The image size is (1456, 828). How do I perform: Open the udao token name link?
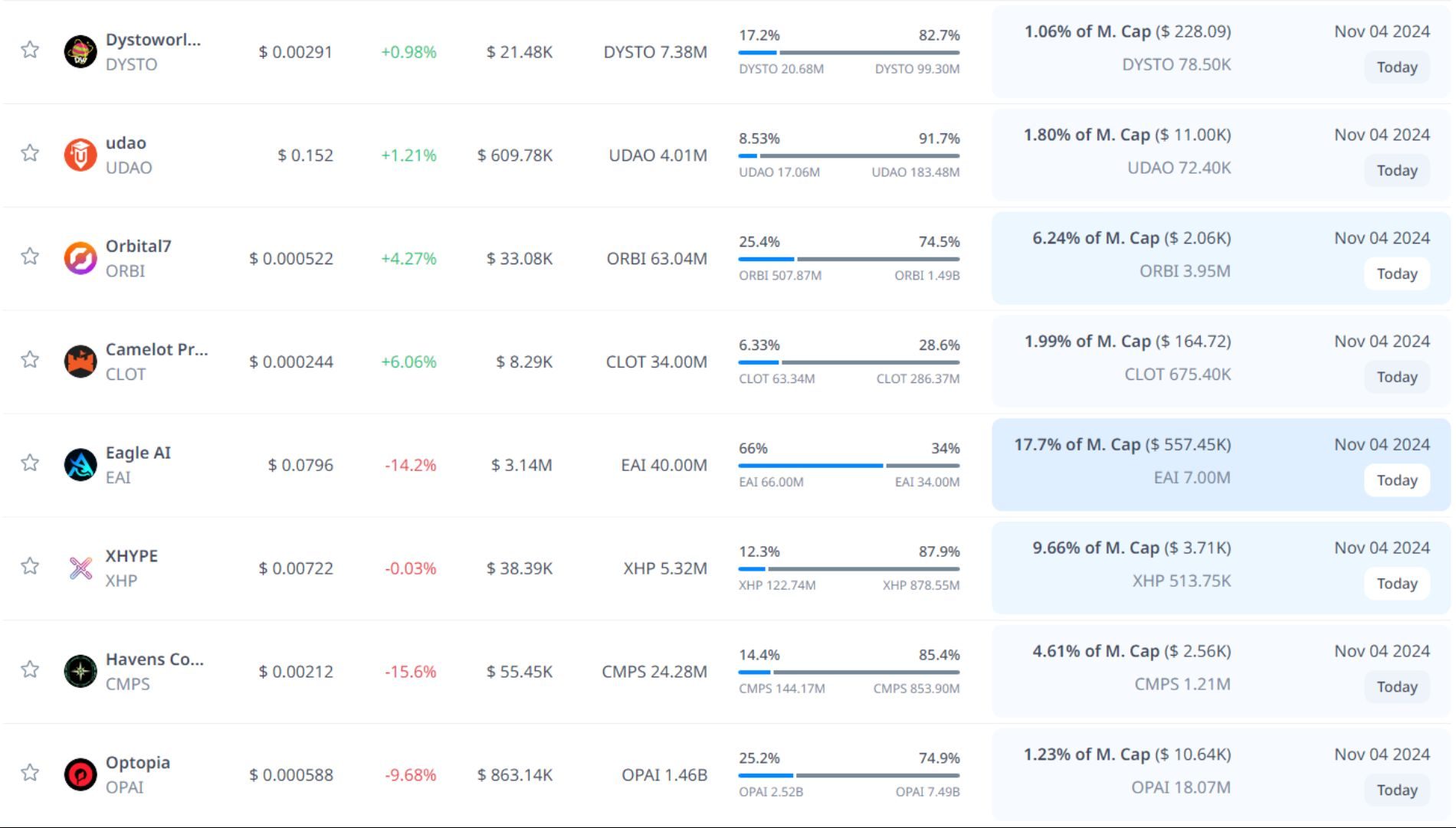(x=126, y=143)
